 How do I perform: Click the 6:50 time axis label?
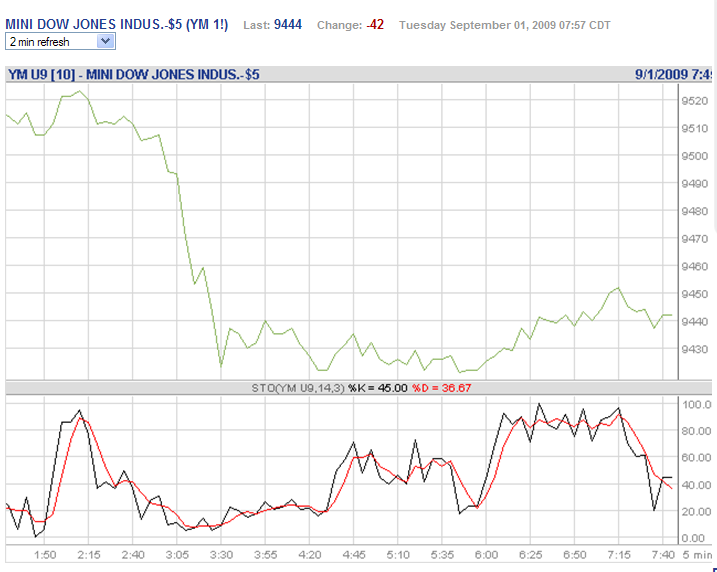(x=575, y=555)
